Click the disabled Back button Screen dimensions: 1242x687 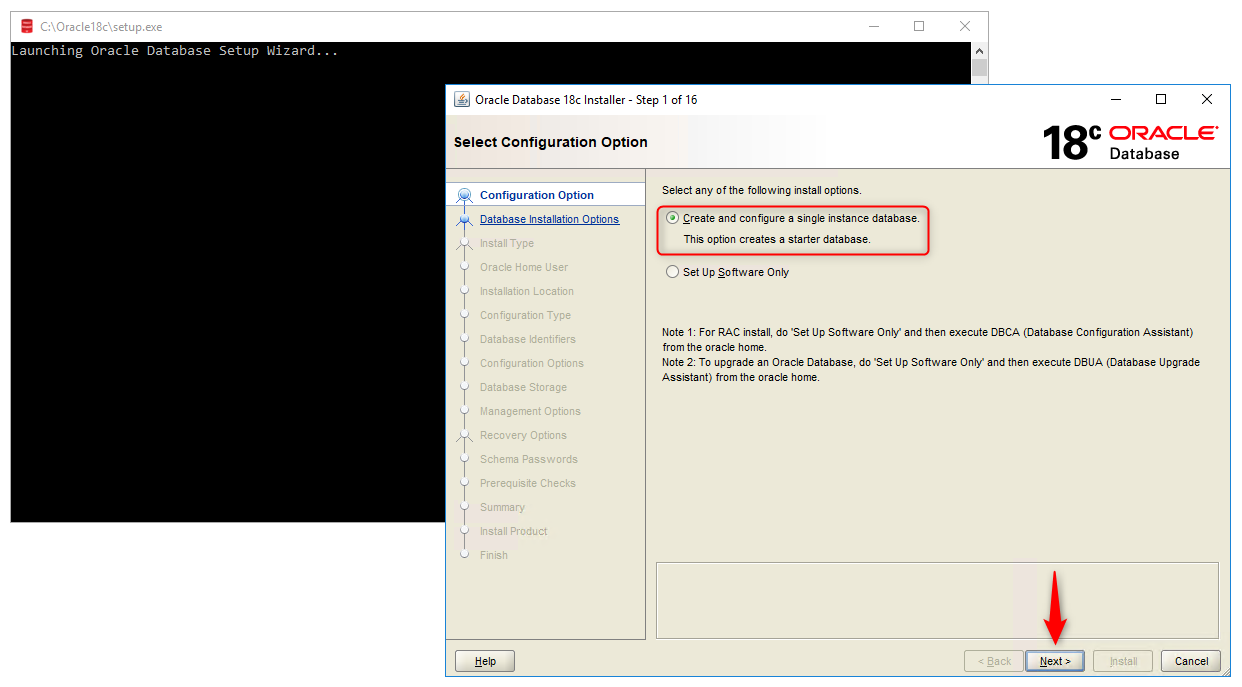[993, 661]
